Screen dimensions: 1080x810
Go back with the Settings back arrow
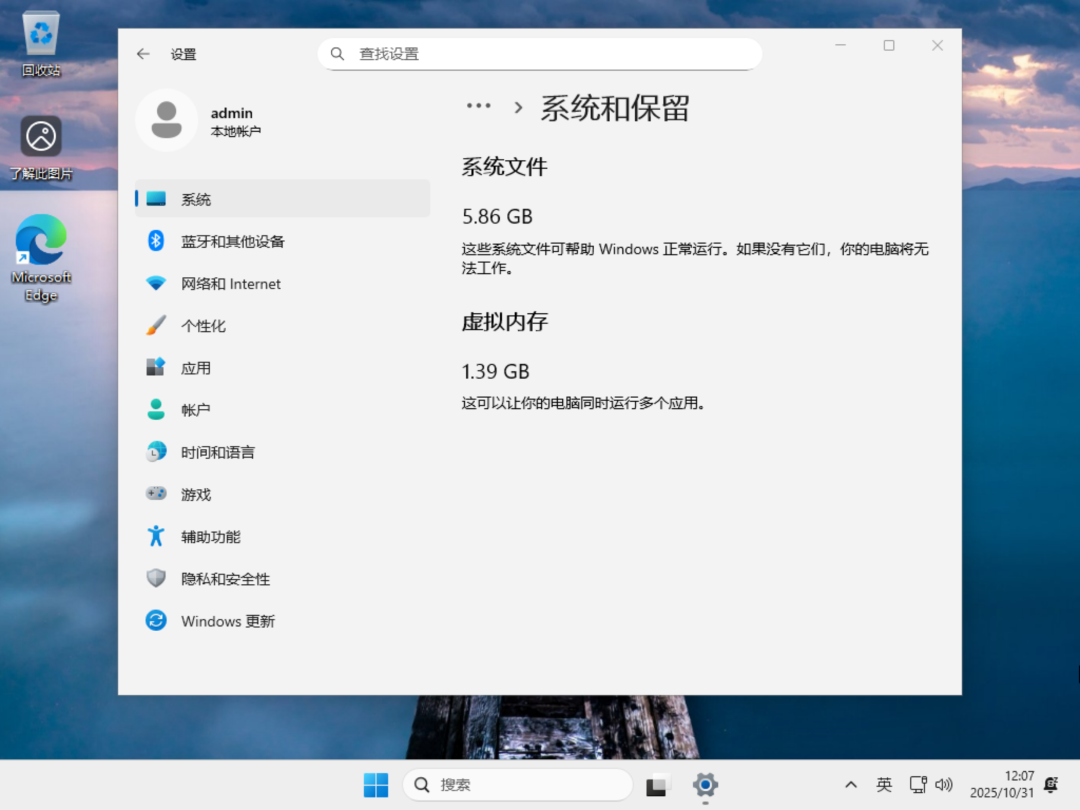click(x=143, y=54)
